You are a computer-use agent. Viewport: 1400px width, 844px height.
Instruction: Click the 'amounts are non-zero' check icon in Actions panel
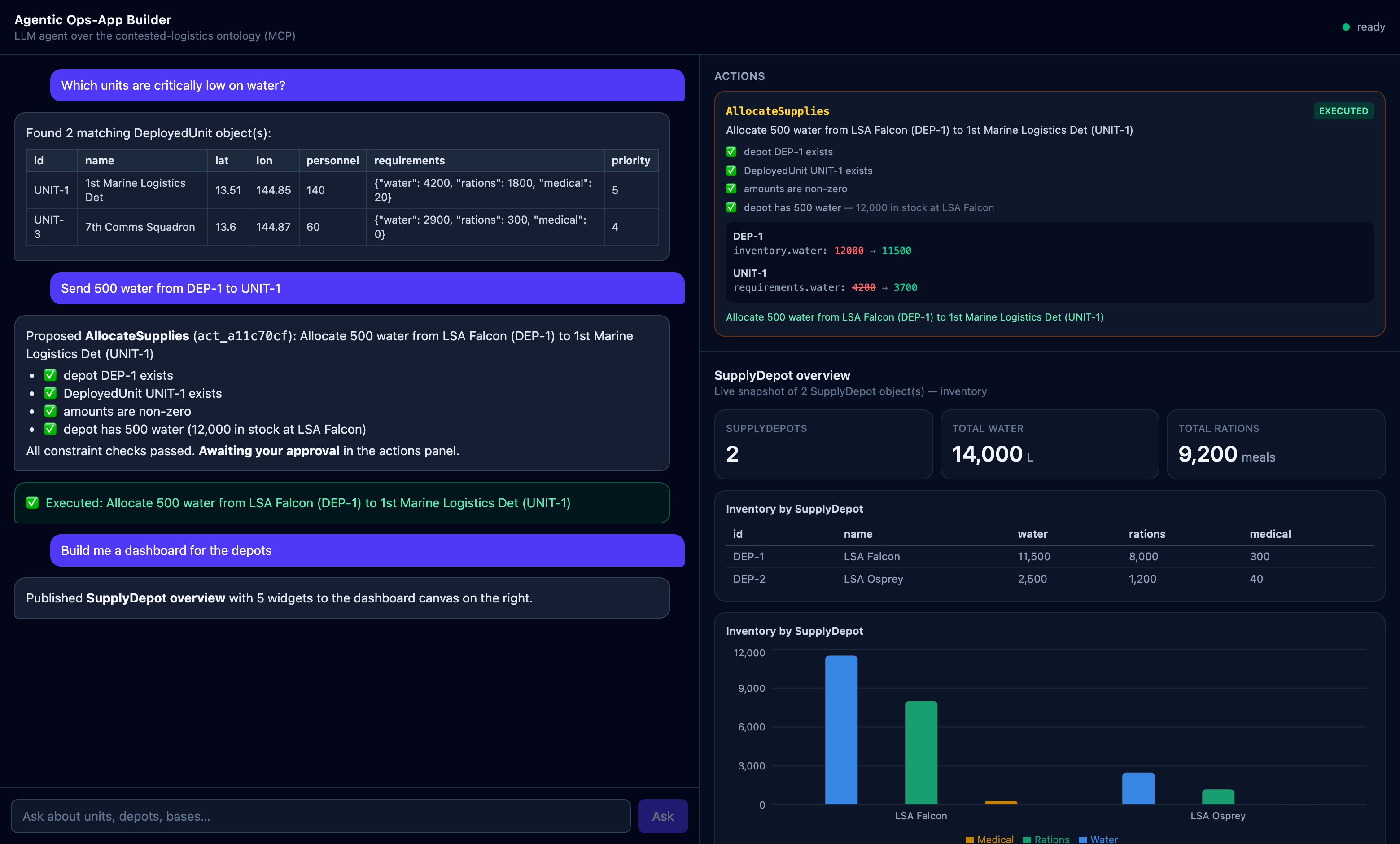pos(731,189)
